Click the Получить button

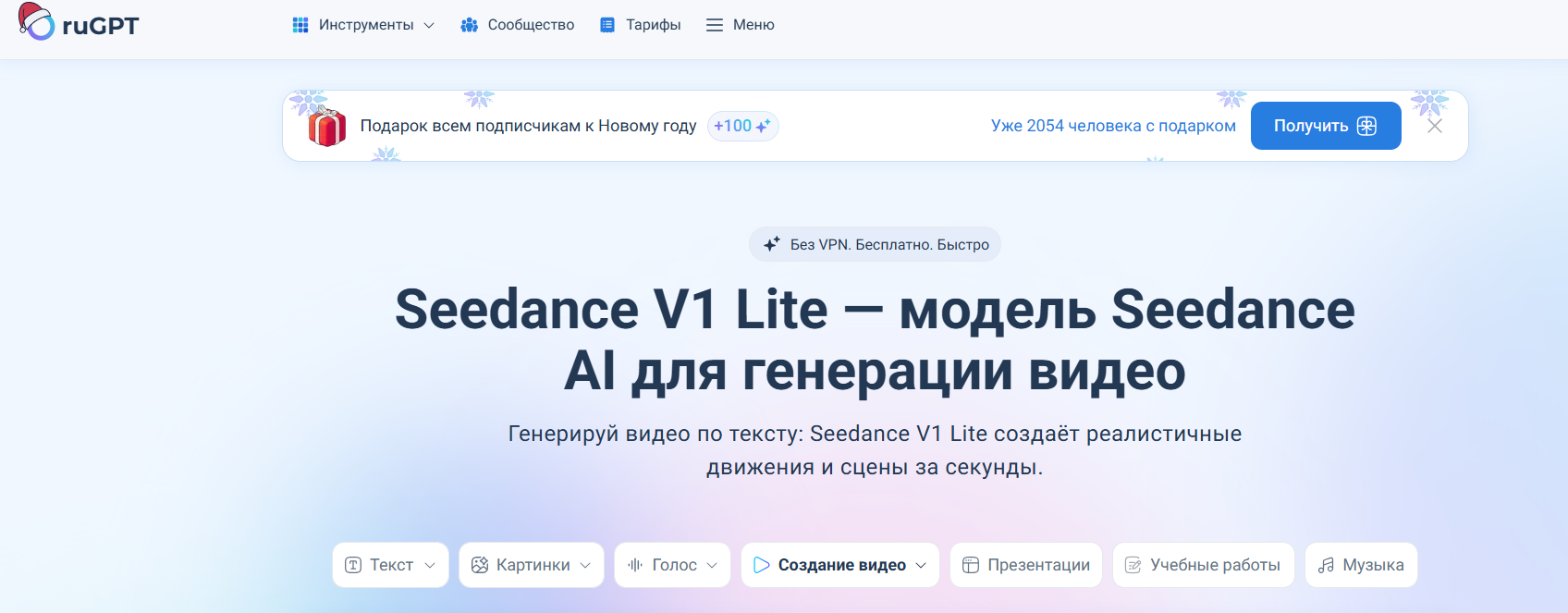[1326, 126]
